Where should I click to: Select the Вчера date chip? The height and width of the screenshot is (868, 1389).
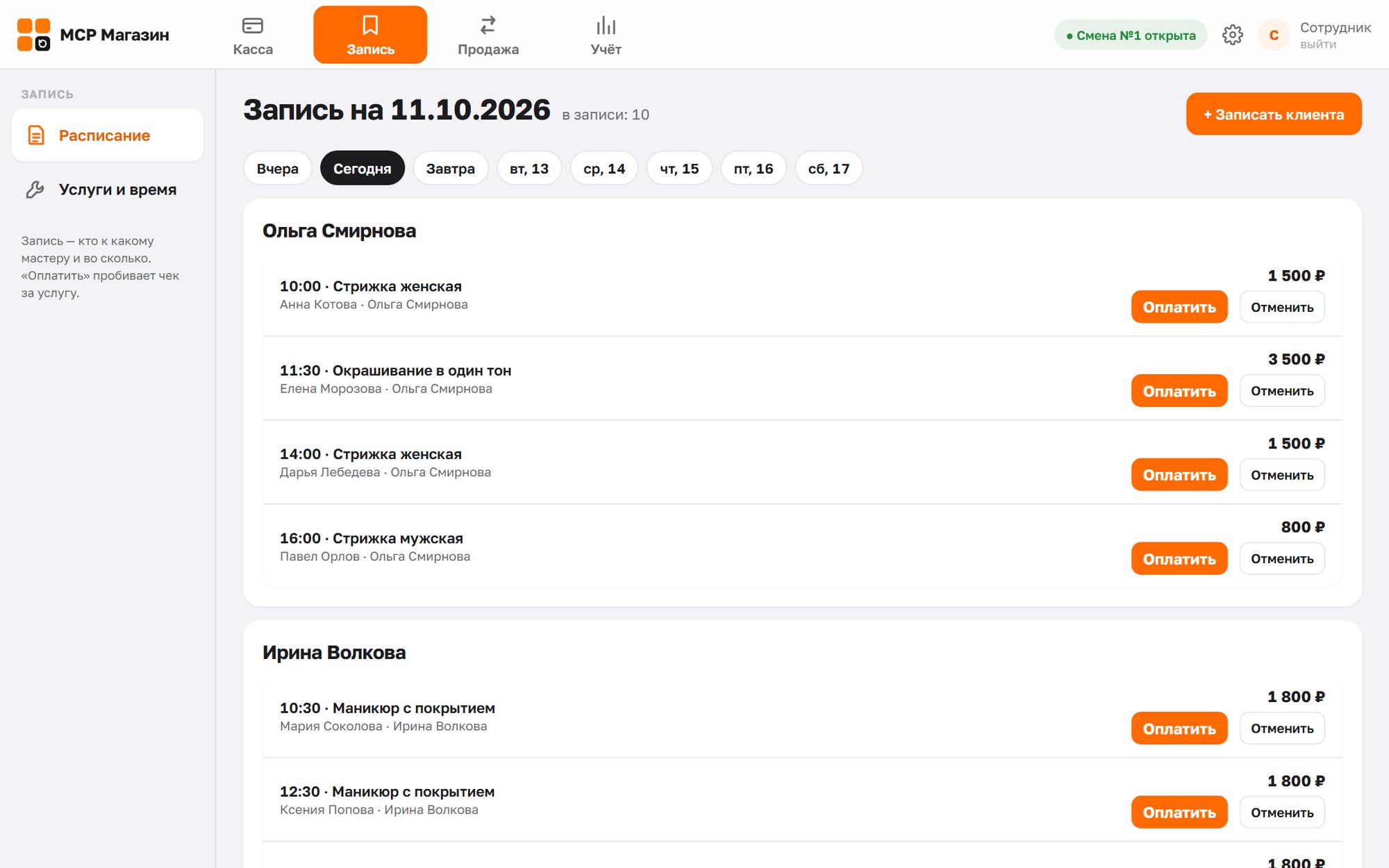(278, 168)
